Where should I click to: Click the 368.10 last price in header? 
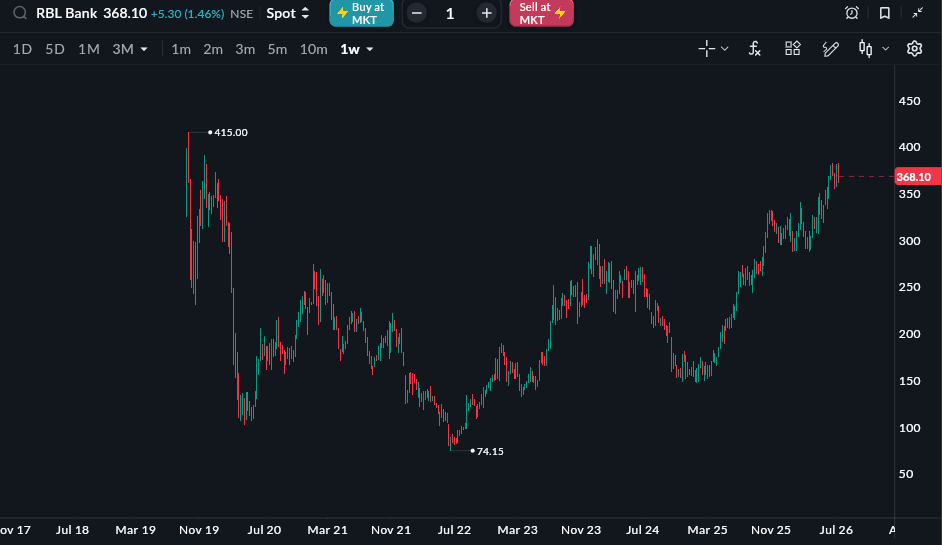coord(125,13)
